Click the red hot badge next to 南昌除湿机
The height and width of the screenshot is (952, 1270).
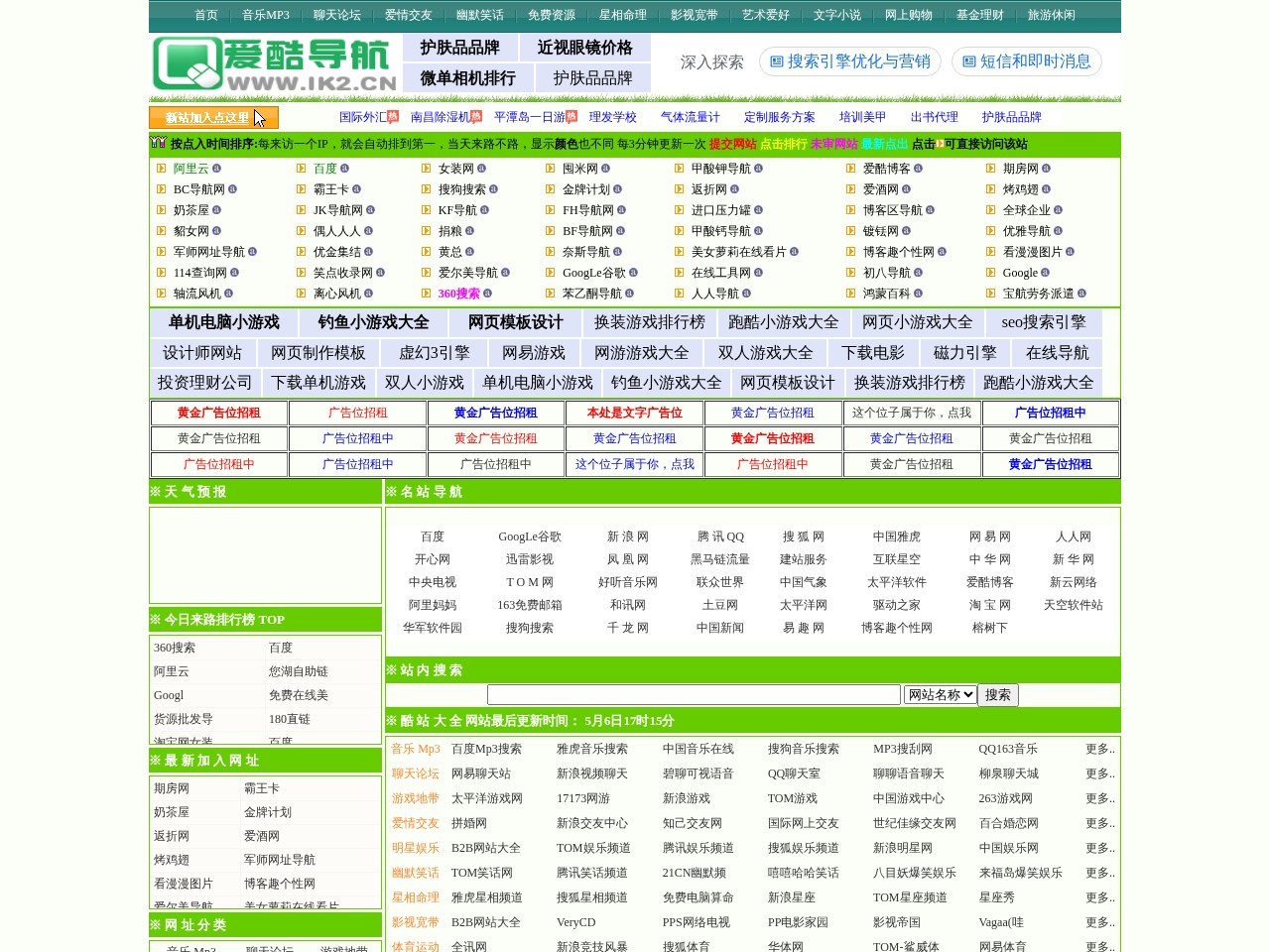pyautogui.click(x=476, y=116)
